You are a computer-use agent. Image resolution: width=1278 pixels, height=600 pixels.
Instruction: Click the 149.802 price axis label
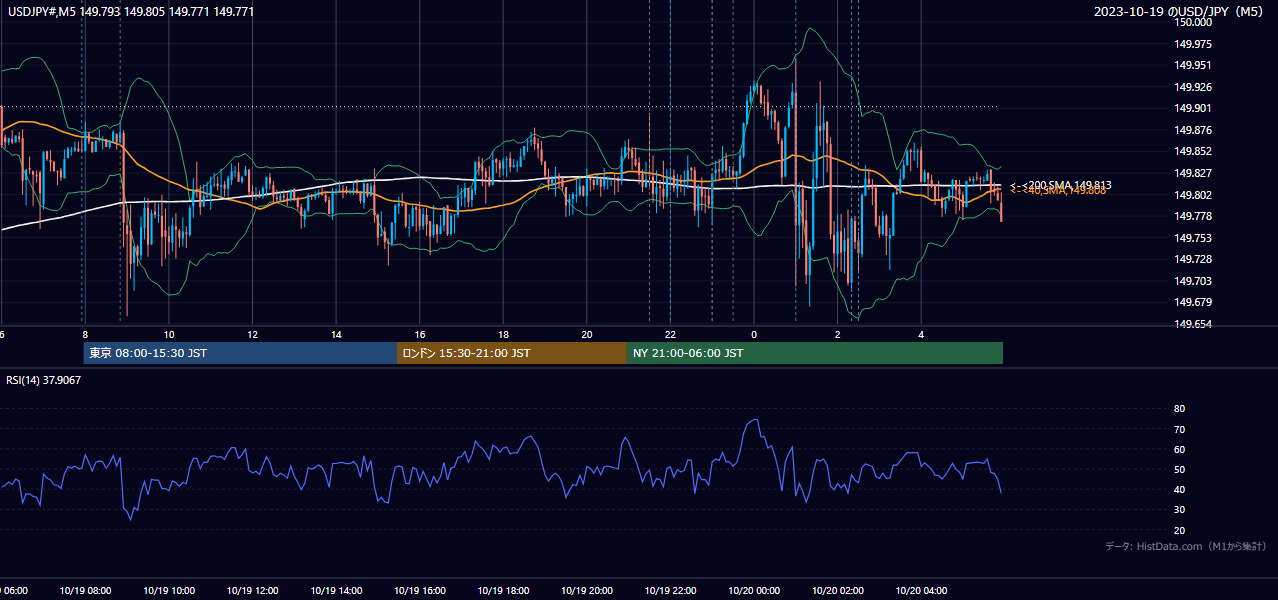pyautogui.click(x=1193, y=195)
